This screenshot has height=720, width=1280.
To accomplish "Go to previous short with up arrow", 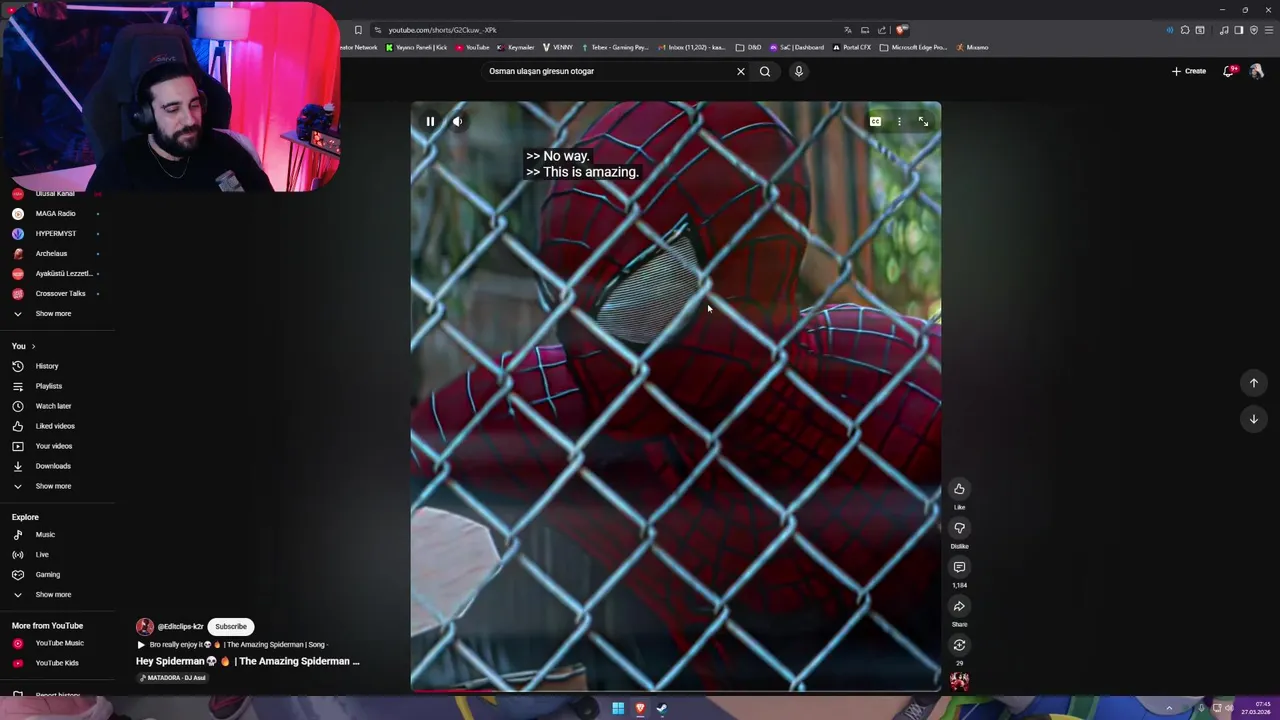I will click(x=1254, y=383).
